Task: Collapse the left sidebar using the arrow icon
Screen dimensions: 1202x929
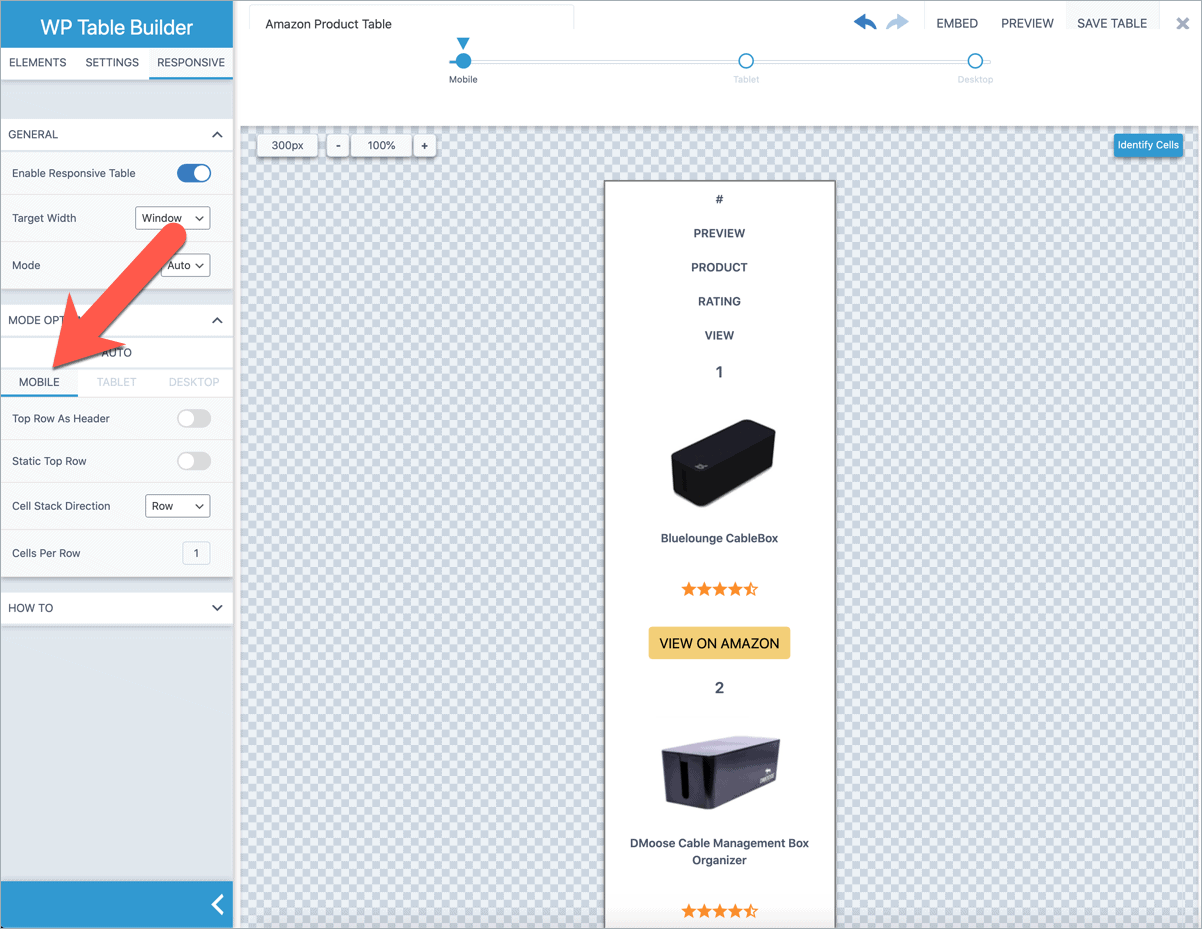Action: pos(217,904)
